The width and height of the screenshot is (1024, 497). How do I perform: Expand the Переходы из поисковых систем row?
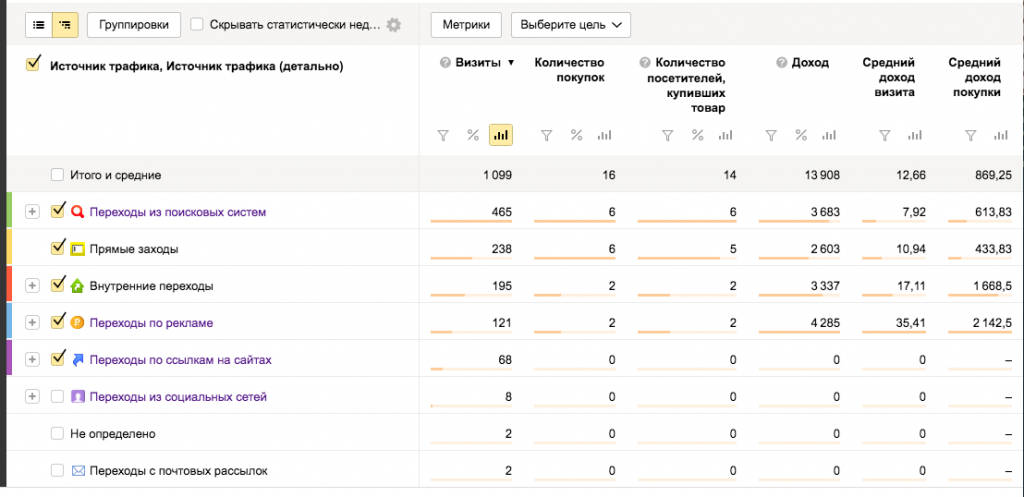click(32, 212)
